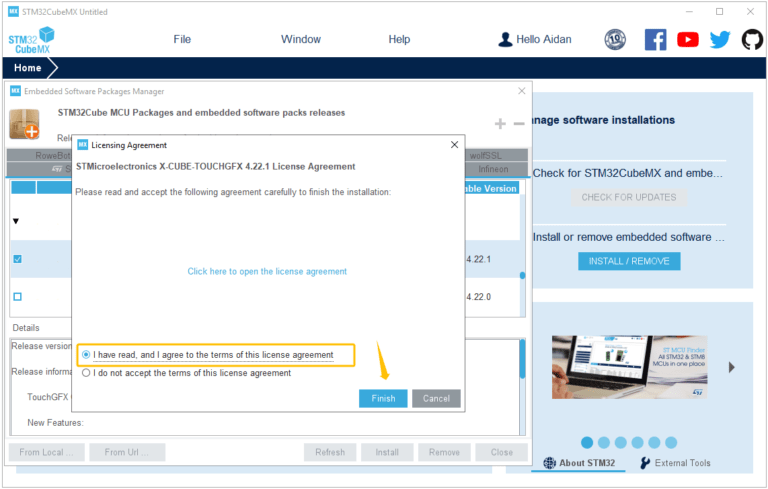Select 'I do not accept the terms' radio button
Image resolution: width=768 pixels, height=489 pixels.
(x=86, y=373)
